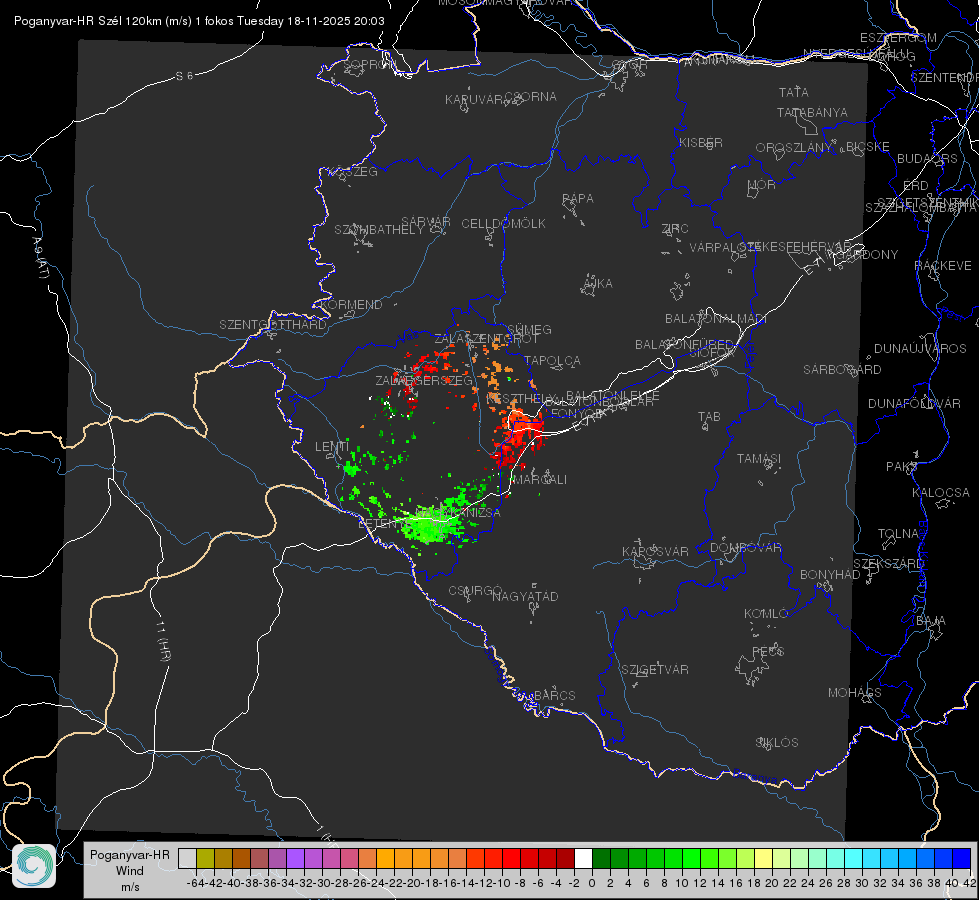Select the DUNAÚJVÁROS label
979x900 pixels.
tap(920, 349)
